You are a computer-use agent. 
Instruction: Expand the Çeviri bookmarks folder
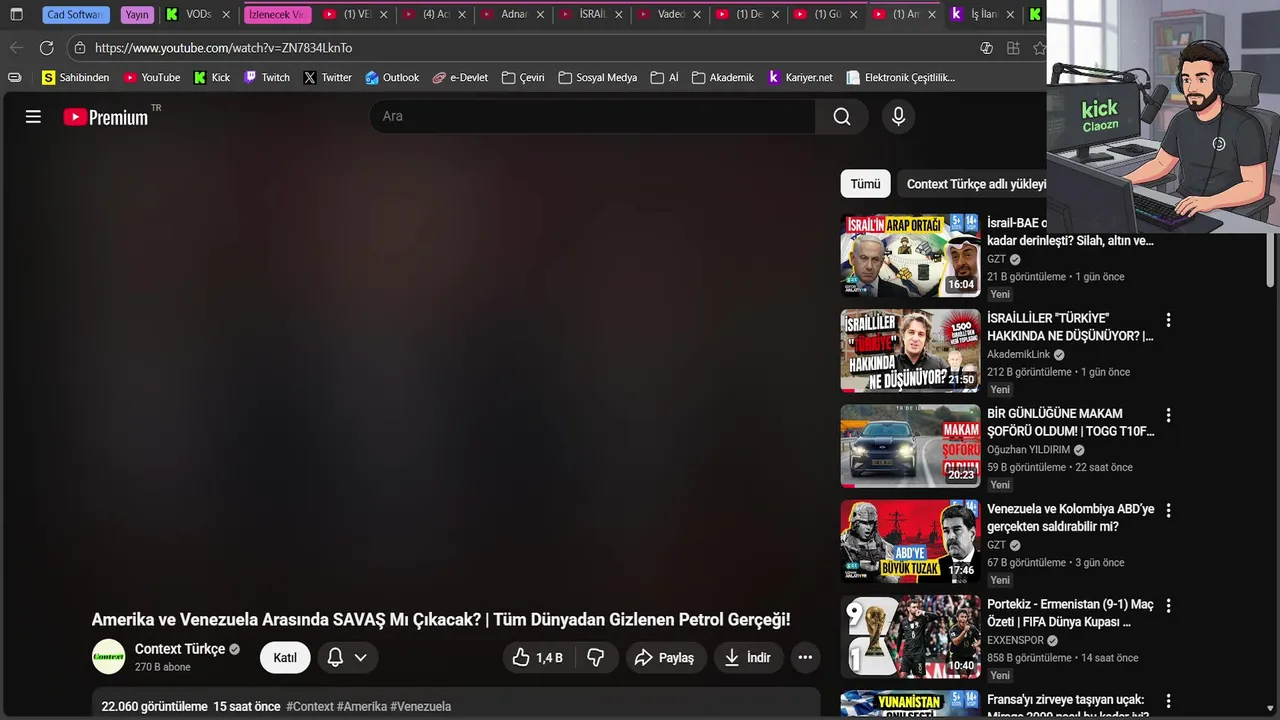(523, 77)
